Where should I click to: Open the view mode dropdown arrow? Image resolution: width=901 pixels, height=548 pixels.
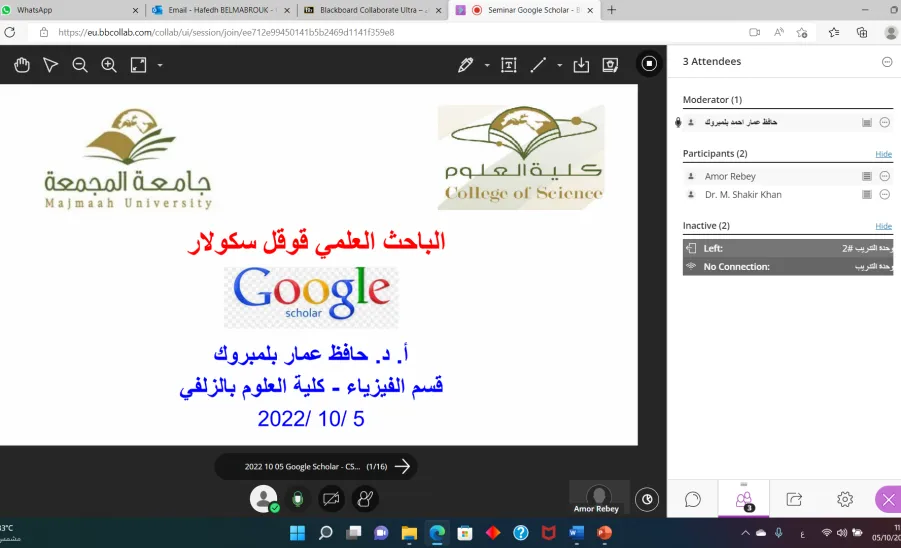tap(160, 65)
